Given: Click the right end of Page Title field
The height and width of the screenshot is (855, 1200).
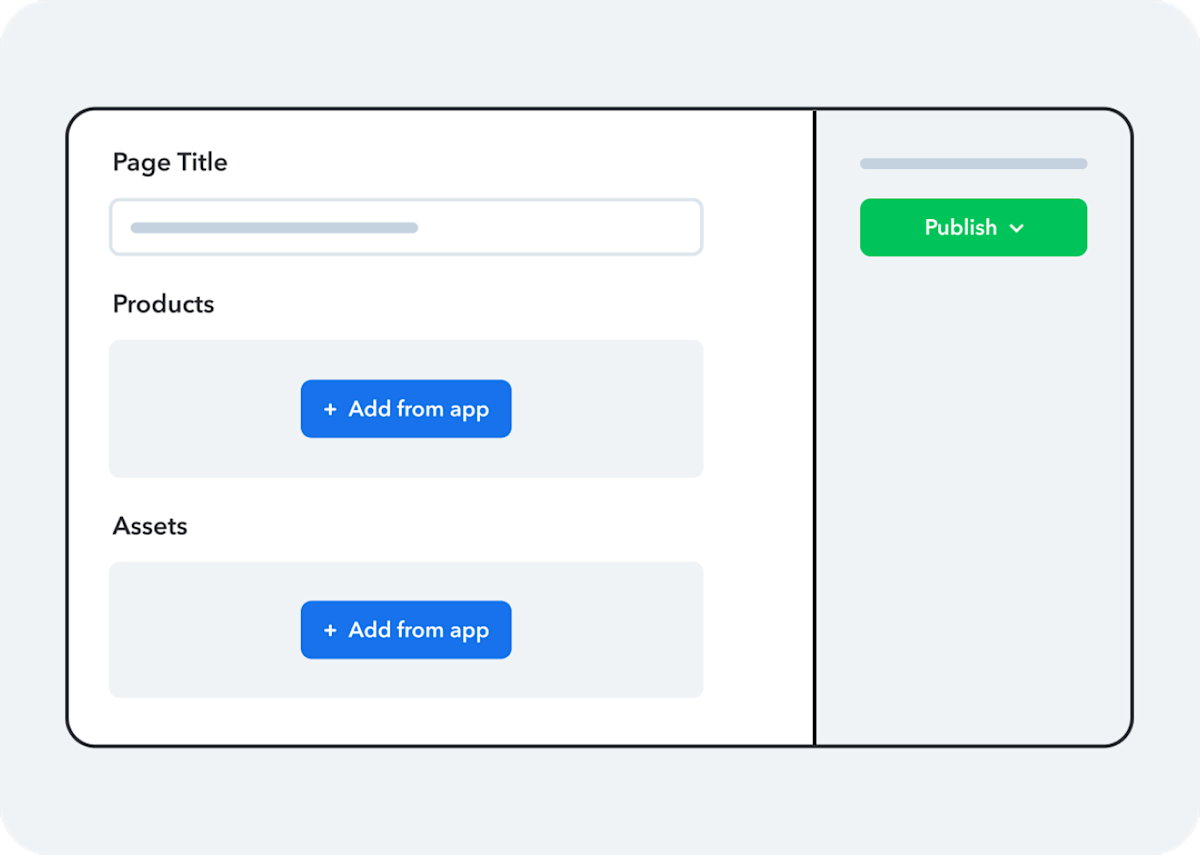Looking at the screenshot, I should click(680, 227).
